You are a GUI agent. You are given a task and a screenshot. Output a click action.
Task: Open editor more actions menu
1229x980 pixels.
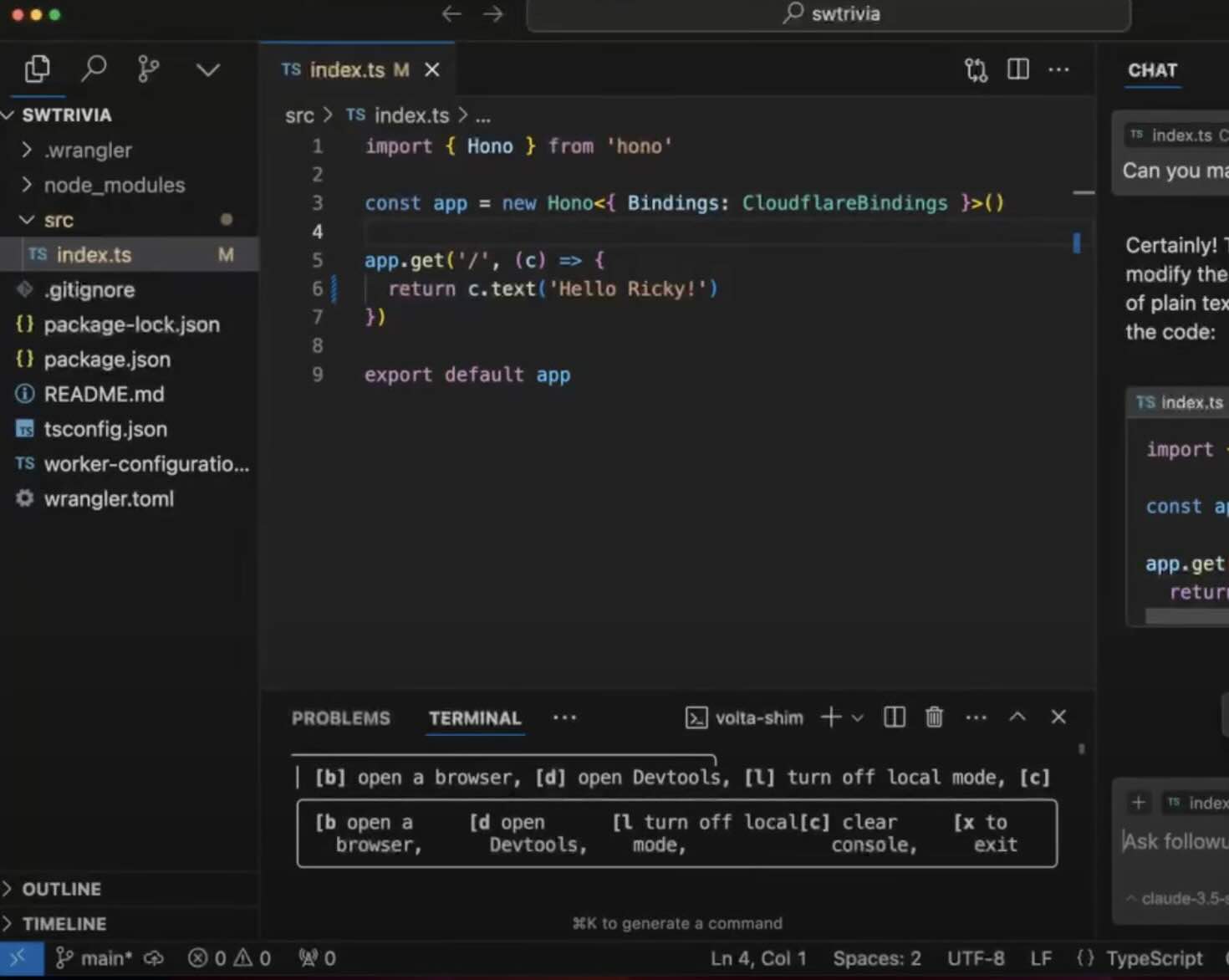tap(1058, 69)
